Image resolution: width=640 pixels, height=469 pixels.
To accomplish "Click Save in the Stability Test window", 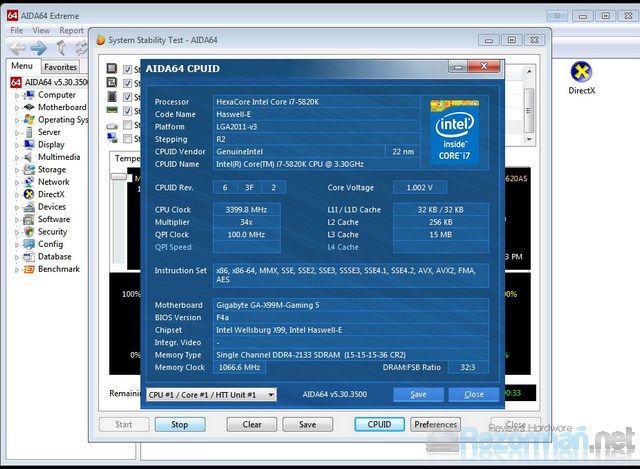I will [308, 425].
